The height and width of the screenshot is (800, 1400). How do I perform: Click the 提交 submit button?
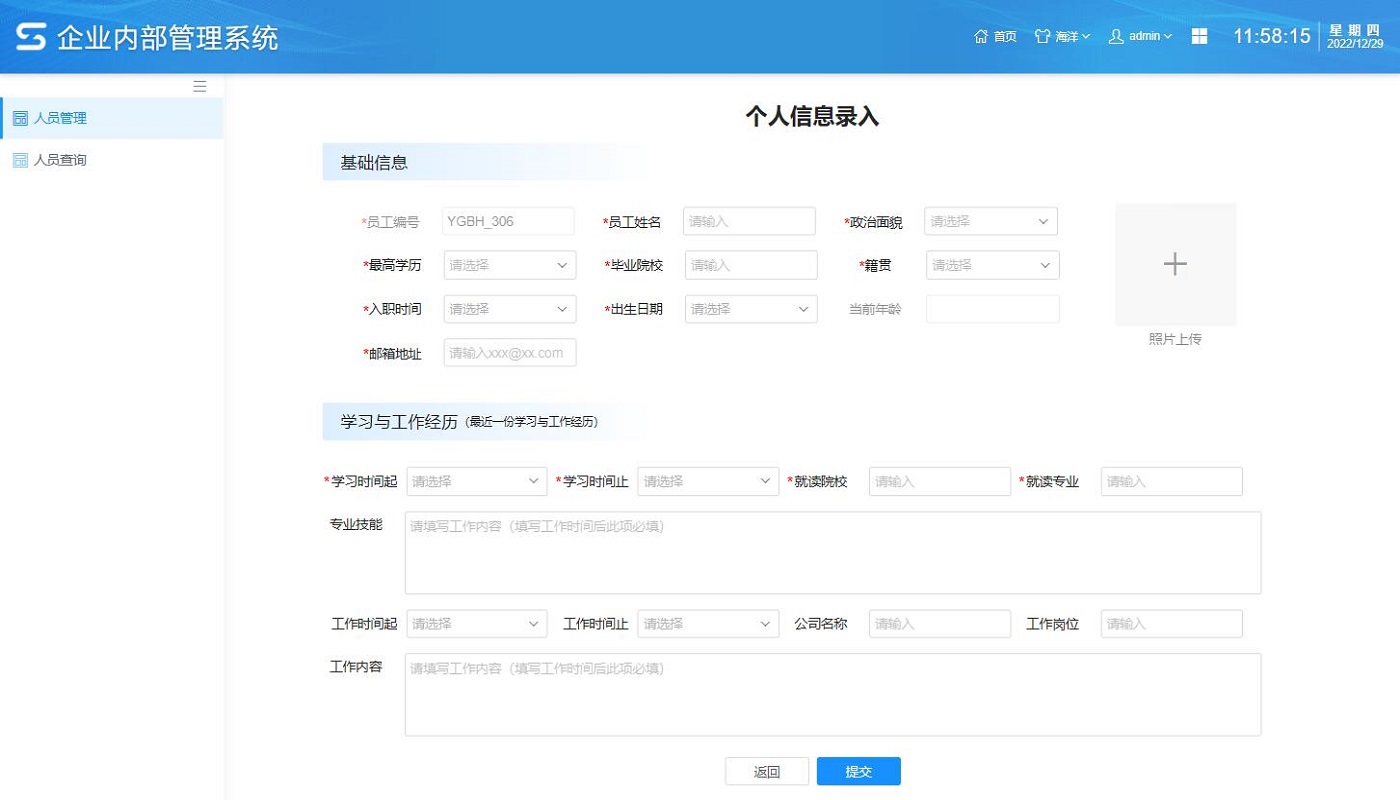(858, 771)
